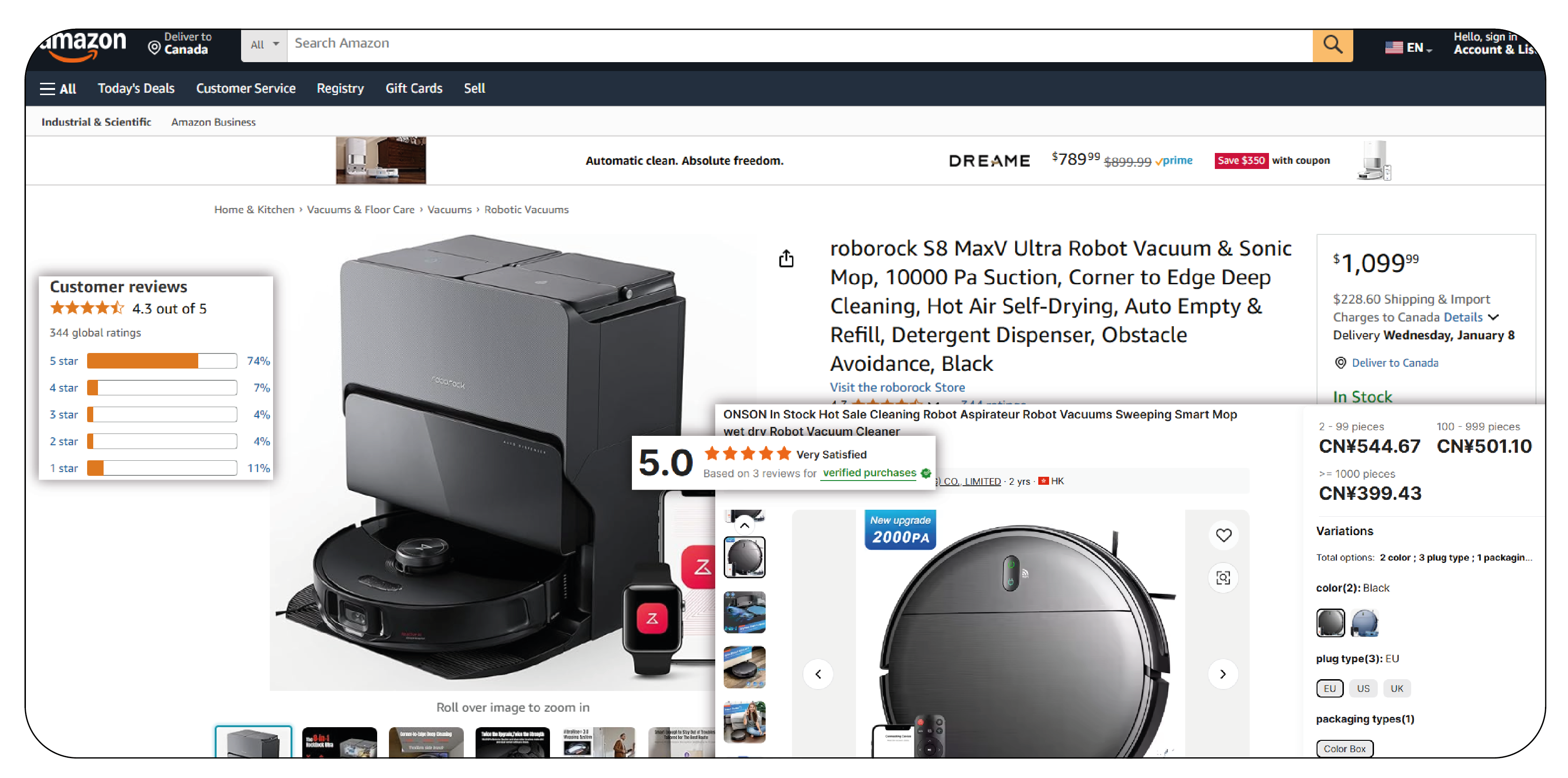This screenshot has width=1568, height=778.
Task: Click 1 star rating row link
Action: (x=64, y=468)
